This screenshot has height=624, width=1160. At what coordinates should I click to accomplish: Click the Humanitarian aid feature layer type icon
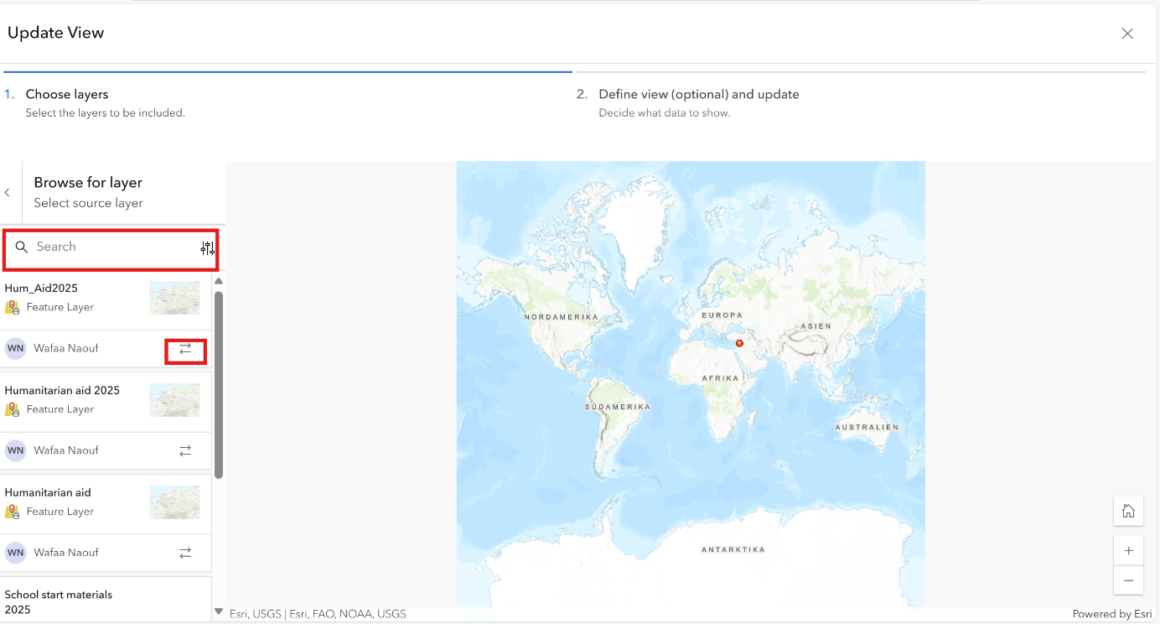click(x=12, y=511)
